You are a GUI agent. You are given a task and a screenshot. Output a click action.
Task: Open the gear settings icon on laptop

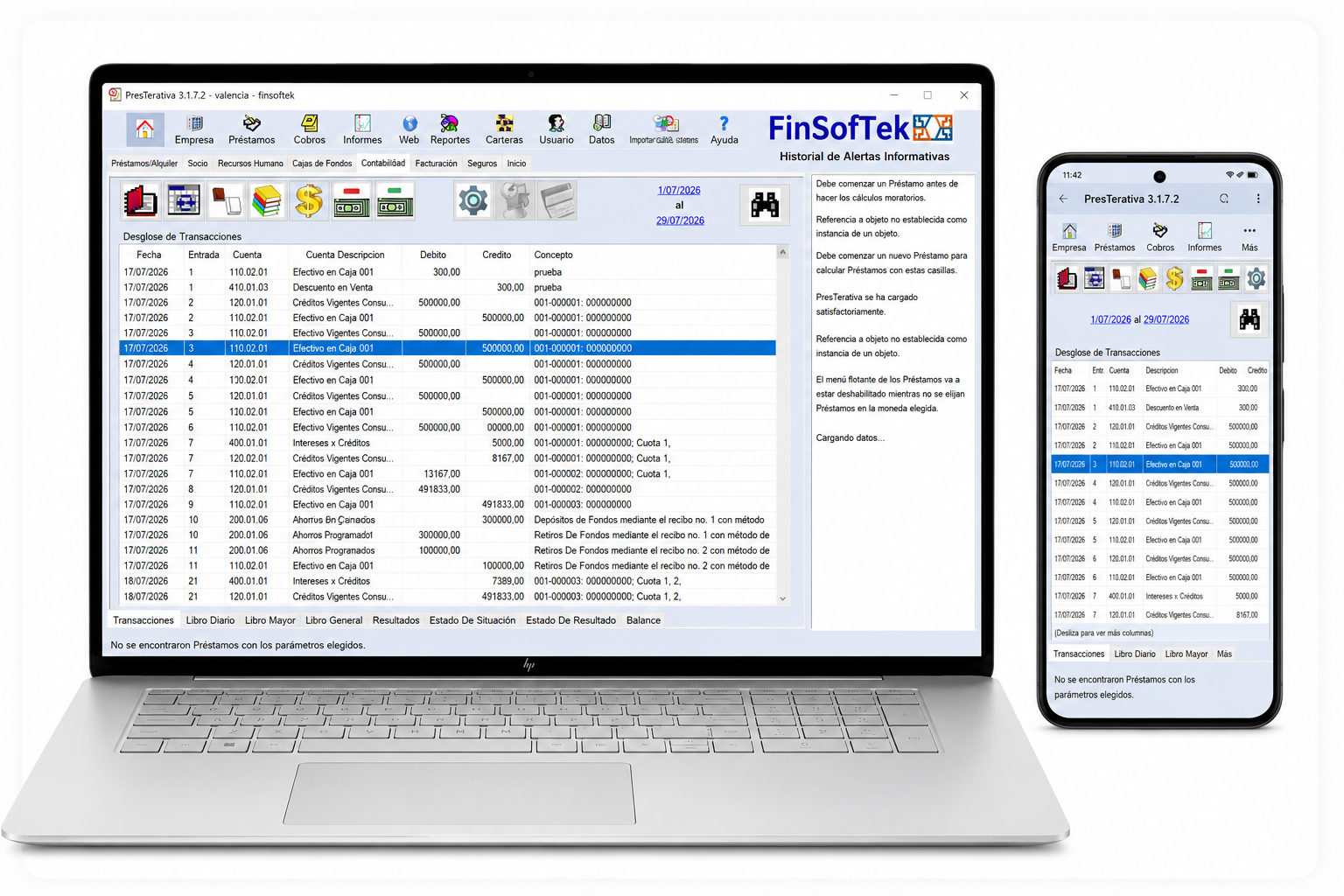pos(473,201)
